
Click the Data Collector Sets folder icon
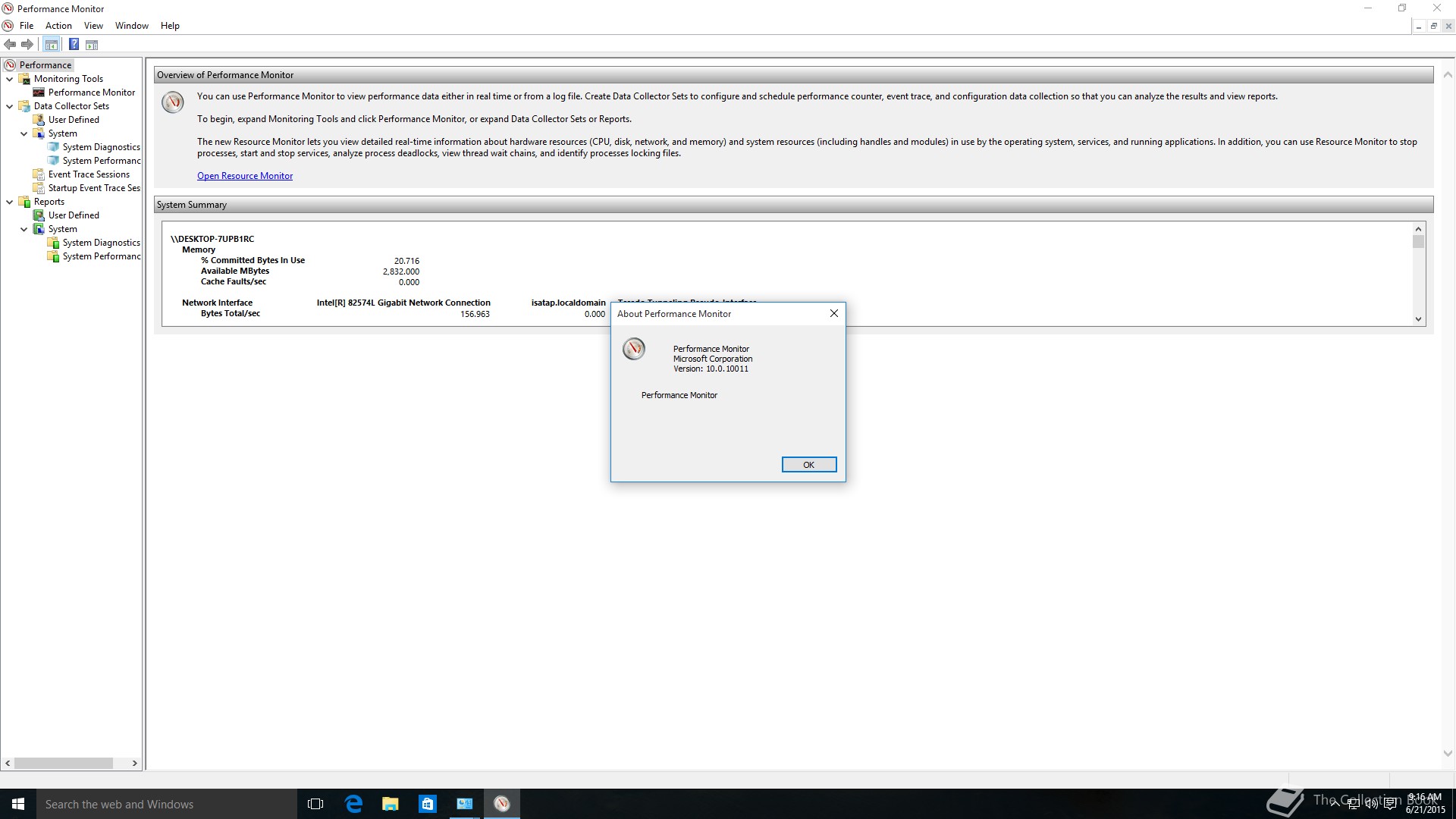24,106
